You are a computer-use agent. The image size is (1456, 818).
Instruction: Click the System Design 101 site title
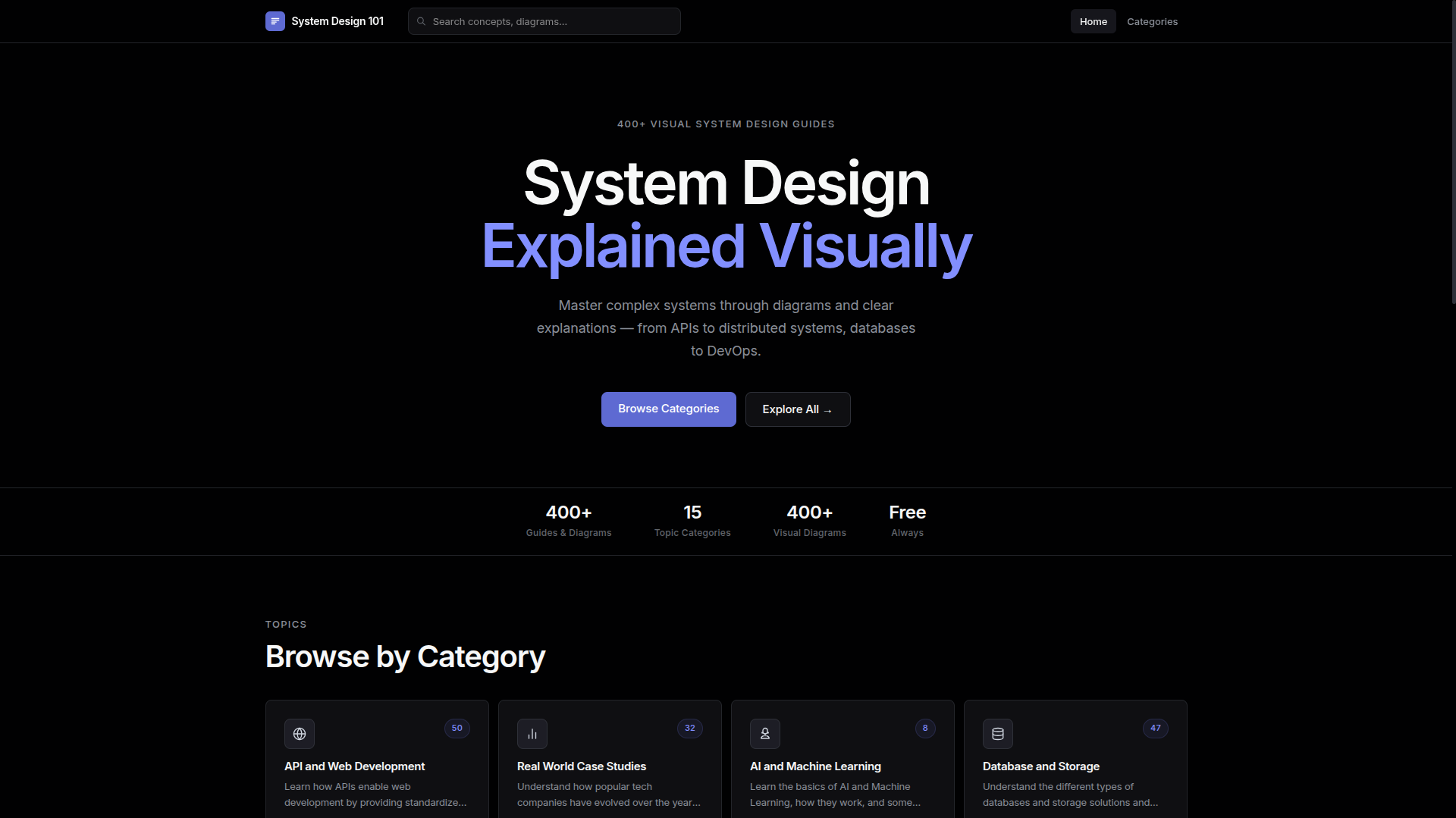click(x=337, y=21)
